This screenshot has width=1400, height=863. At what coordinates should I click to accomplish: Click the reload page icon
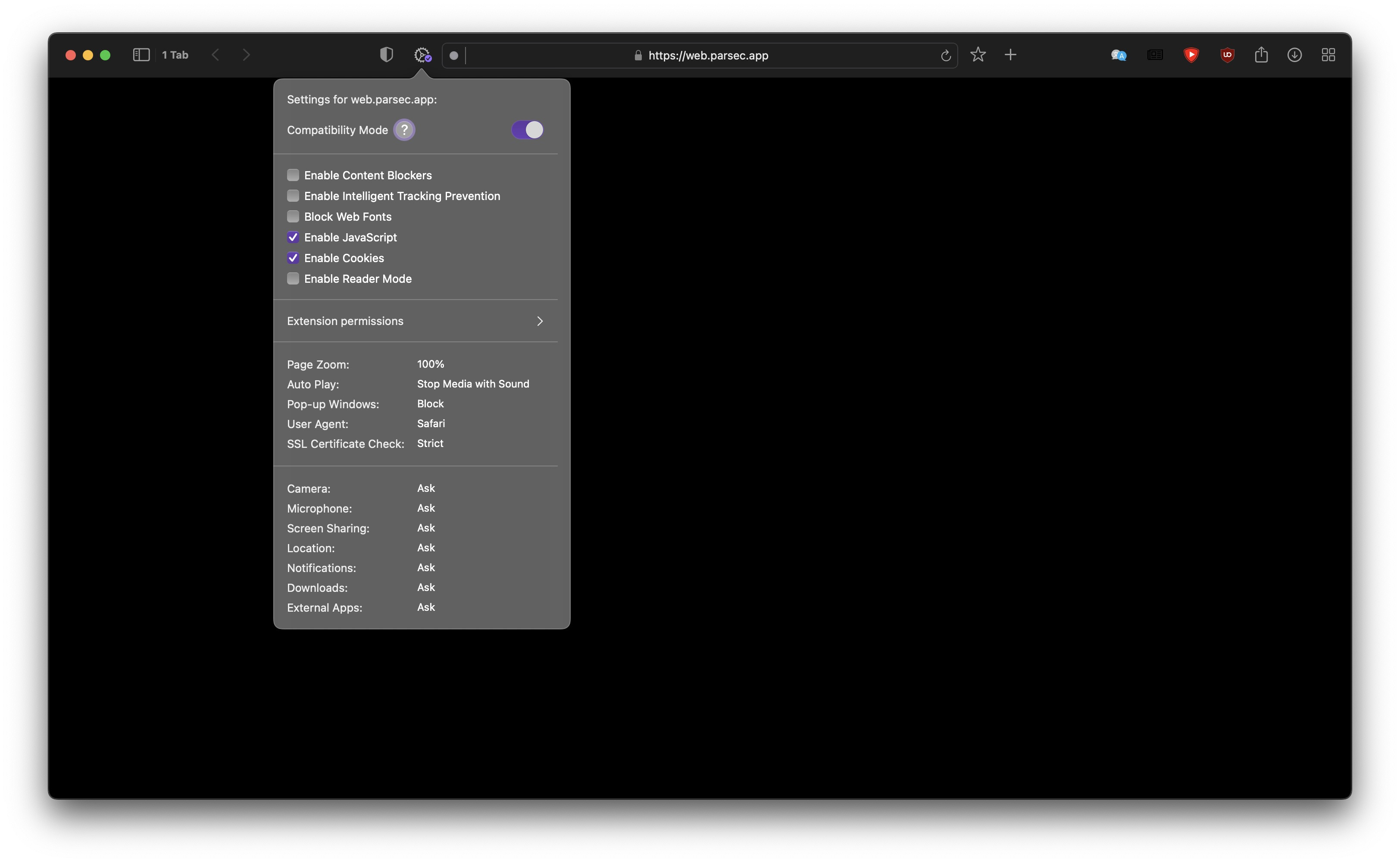[945, 55]
